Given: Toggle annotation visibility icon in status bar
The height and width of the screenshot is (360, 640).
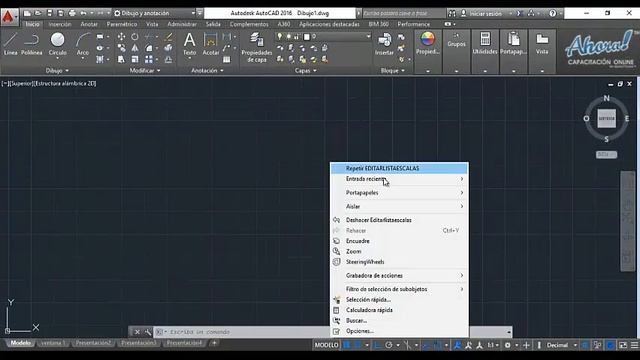Looking at the screenshot, I should (x=469, y=345).
